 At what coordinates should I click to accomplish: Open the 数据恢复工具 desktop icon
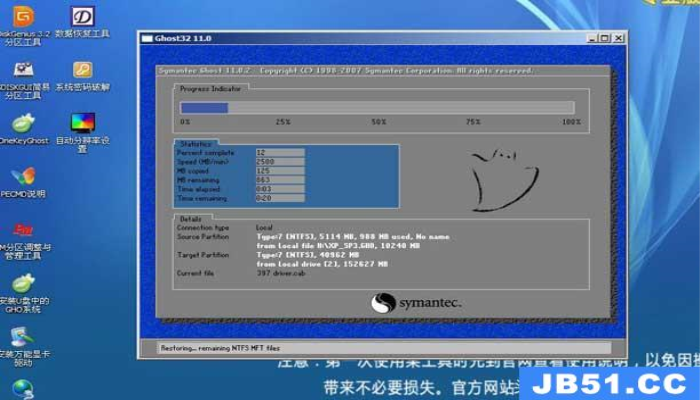pos(83,17)
